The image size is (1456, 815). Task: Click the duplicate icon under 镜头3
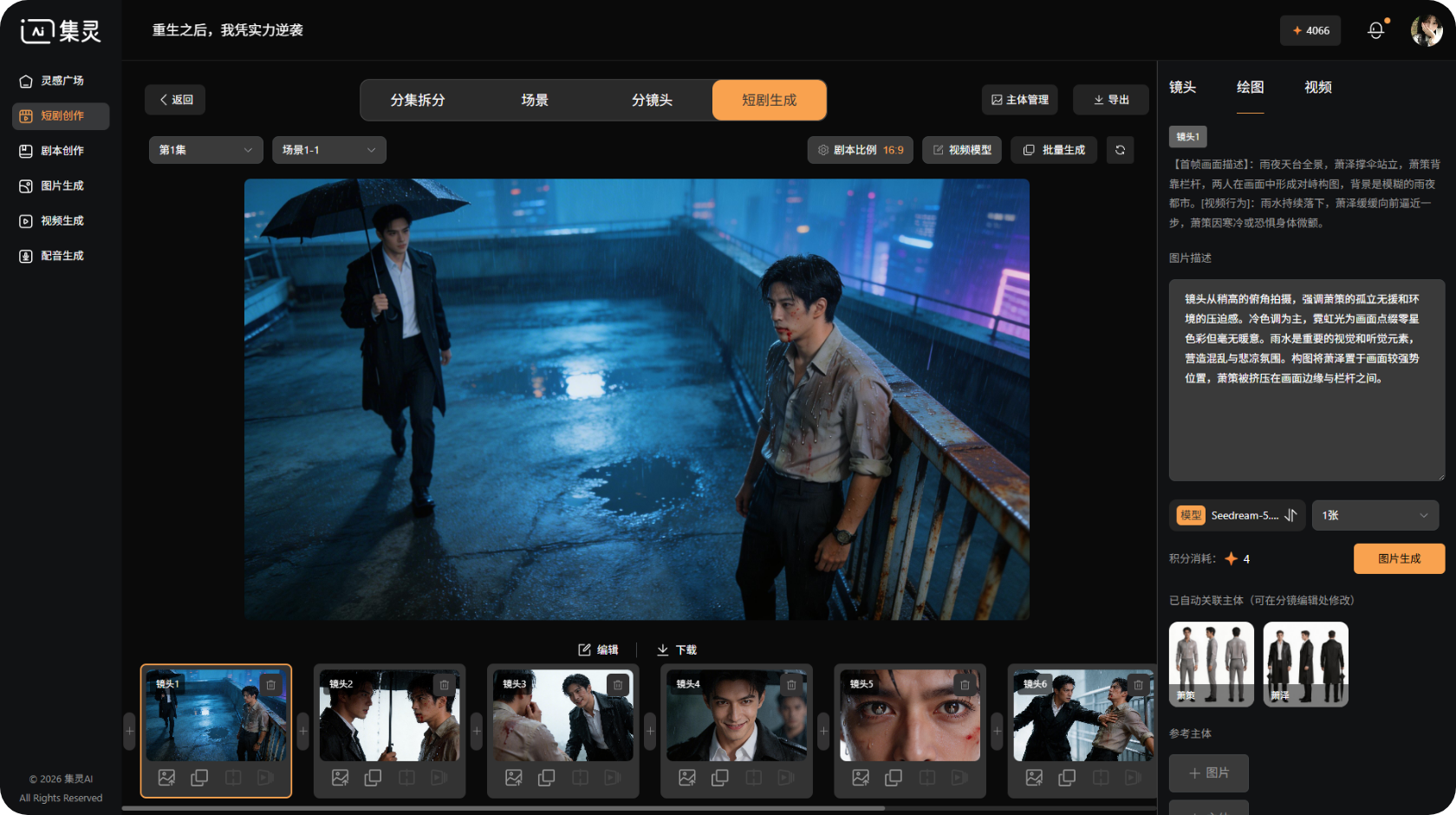point(546,778)
